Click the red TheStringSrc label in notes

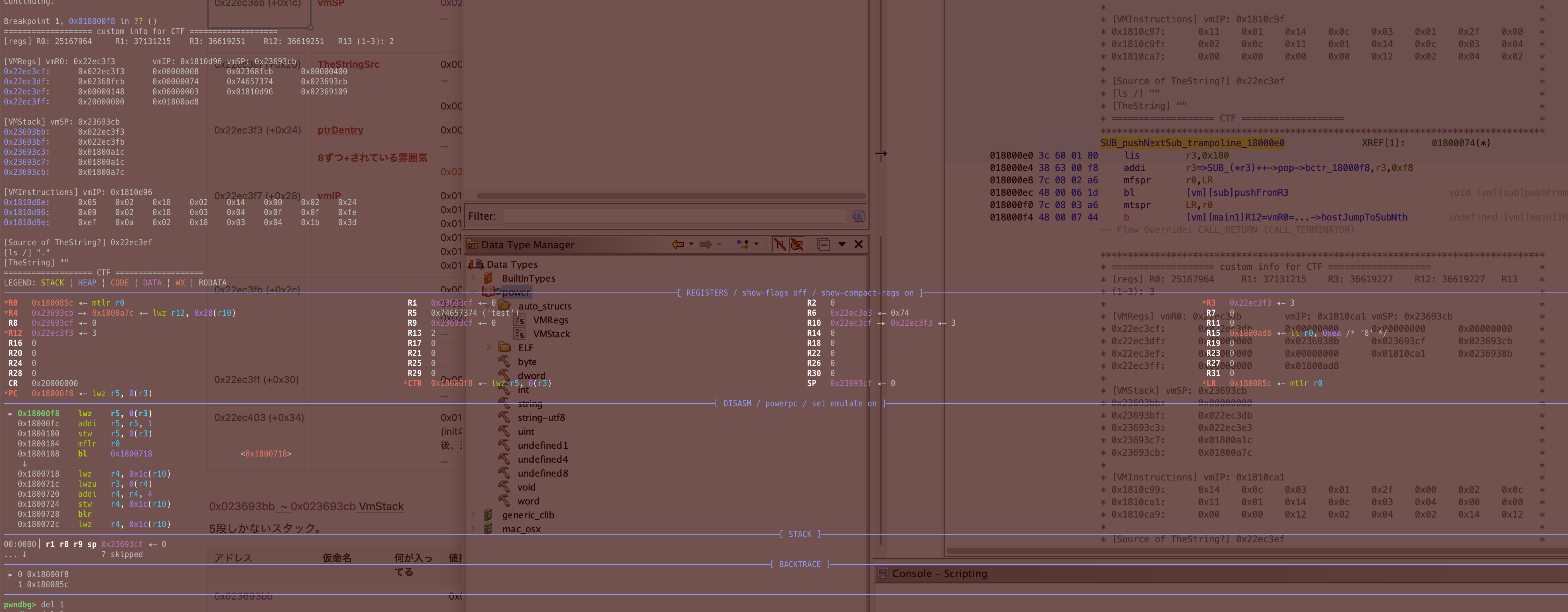(x=348, y=65)
